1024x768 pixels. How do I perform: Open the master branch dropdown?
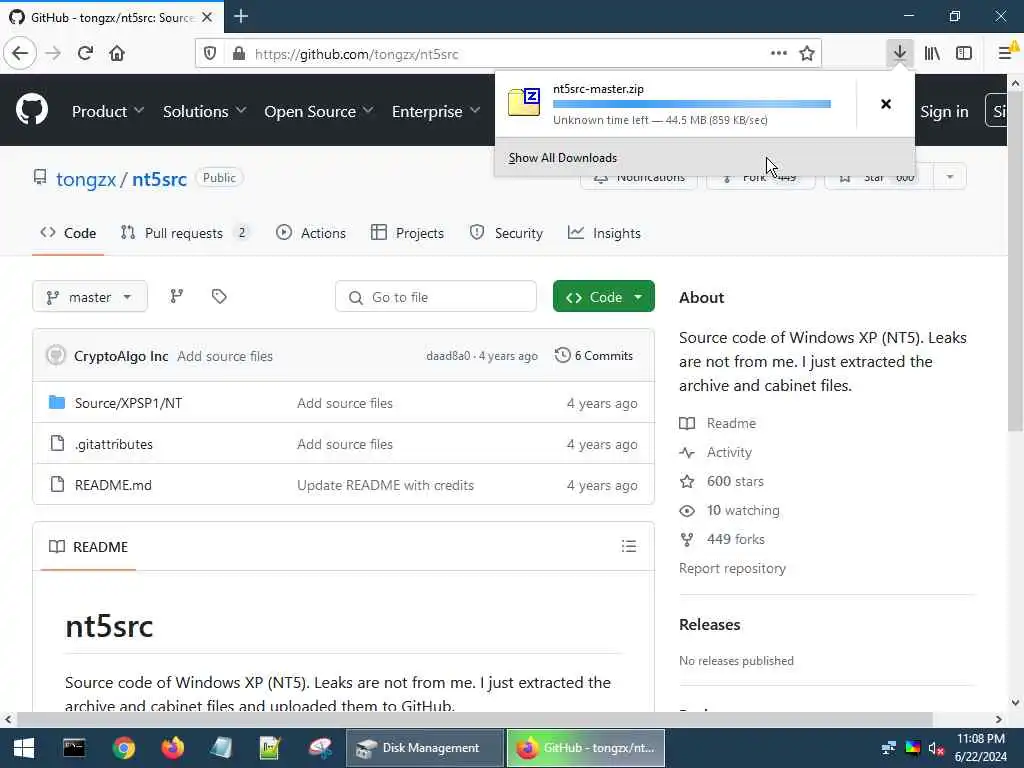[x=90, y=297]
